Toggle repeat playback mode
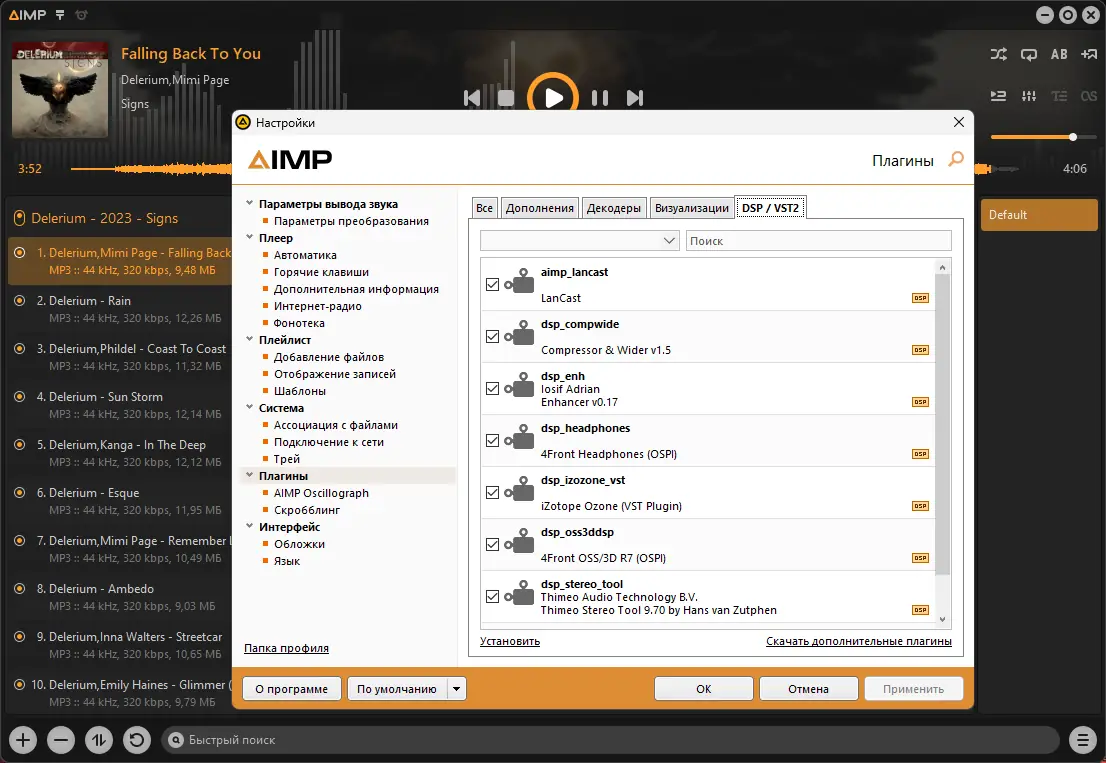This screenshot has width=1106, height=763. (x=1028, y=54)
